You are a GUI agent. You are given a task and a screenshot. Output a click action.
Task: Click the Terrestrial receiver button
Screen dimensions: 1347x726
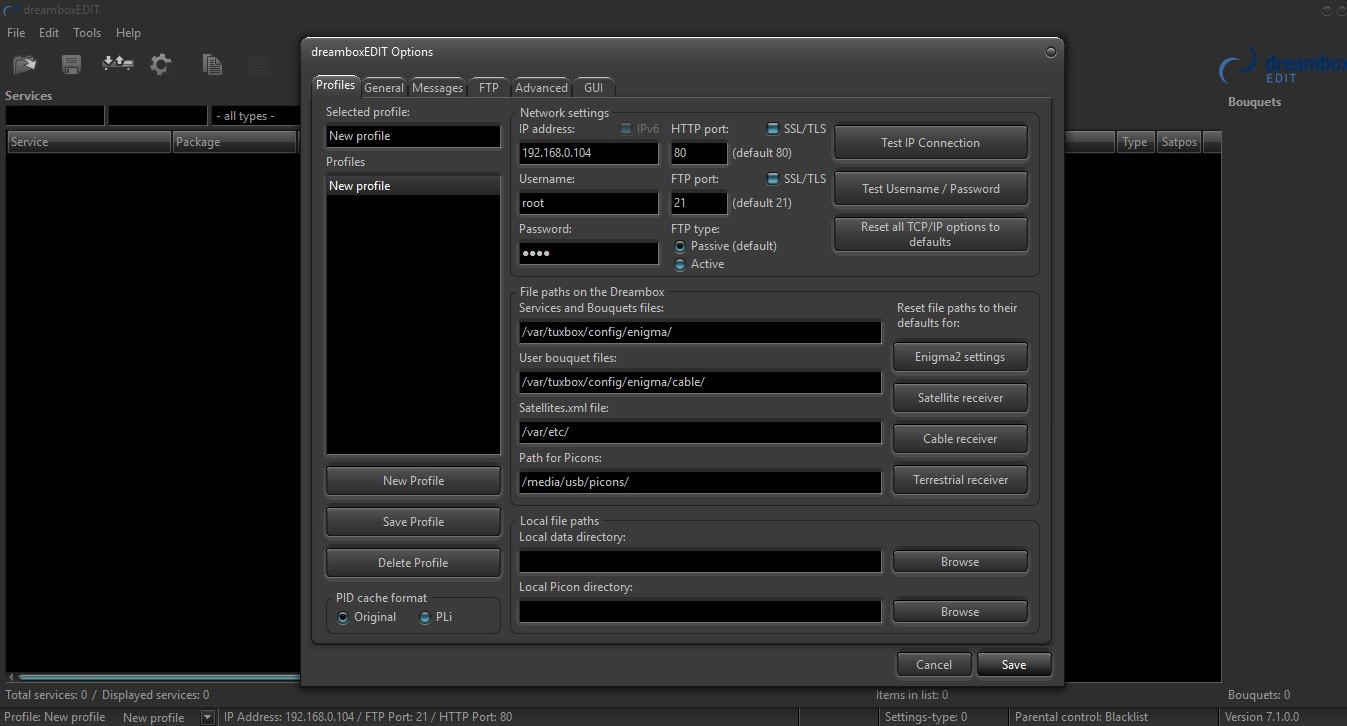coord(960,480)
